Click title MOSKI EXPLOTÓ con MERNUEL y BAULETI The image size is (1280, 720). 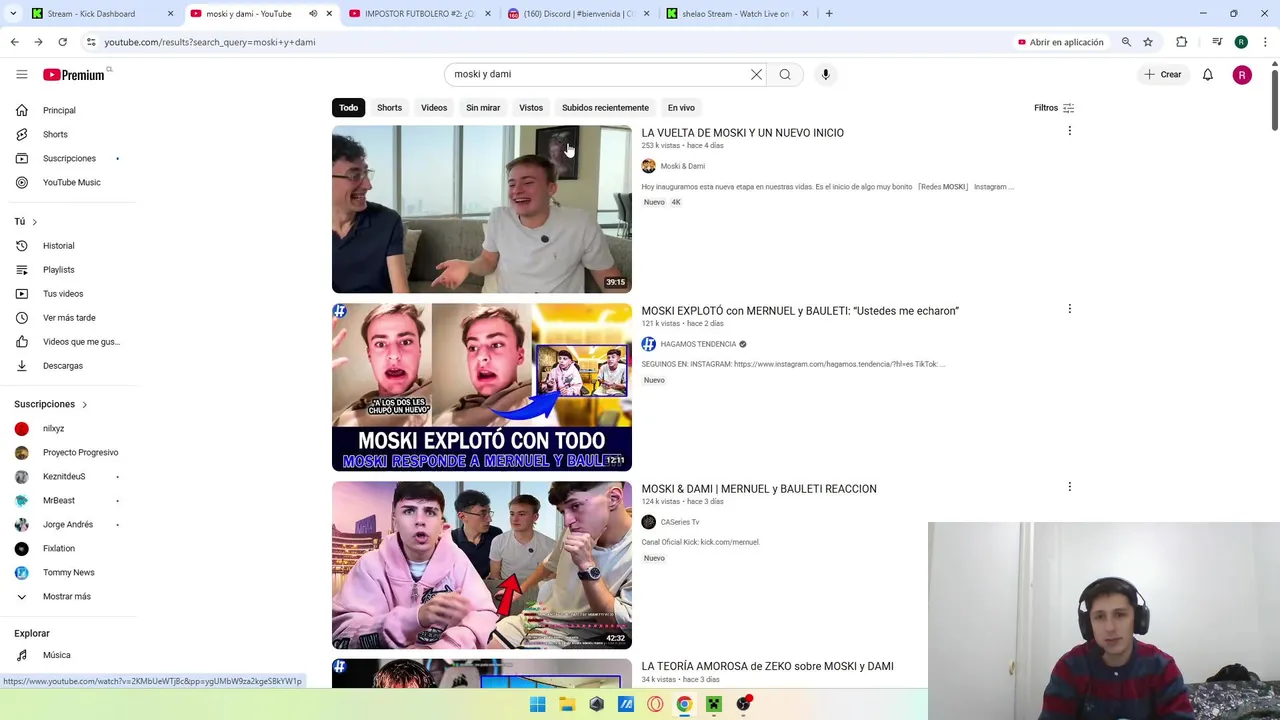(x=800, y=311)
